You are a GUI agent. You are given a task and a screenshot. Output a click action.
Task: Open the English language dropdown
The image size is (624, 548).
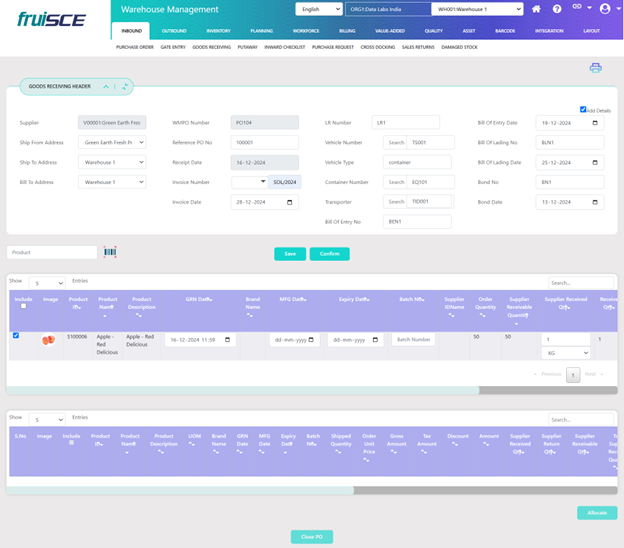324,9
